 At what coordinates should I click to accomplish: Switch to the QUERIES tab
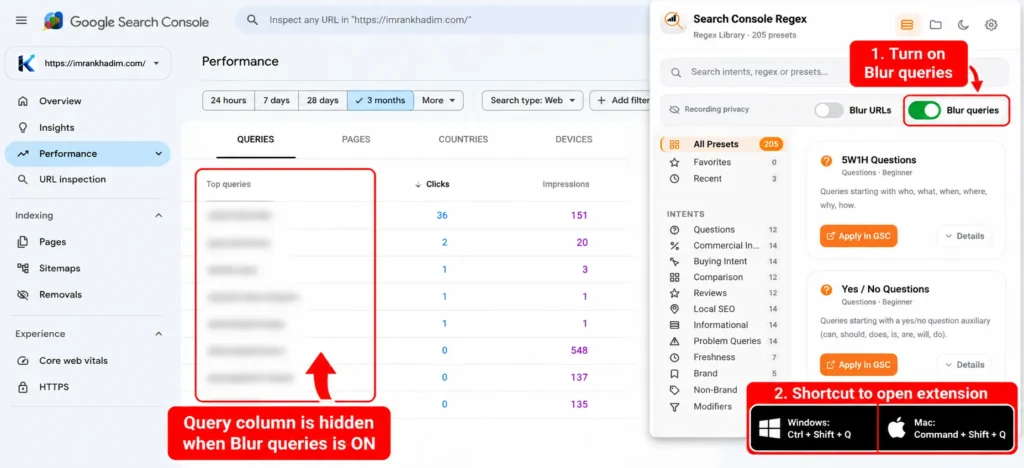click(x=255, y=139)
